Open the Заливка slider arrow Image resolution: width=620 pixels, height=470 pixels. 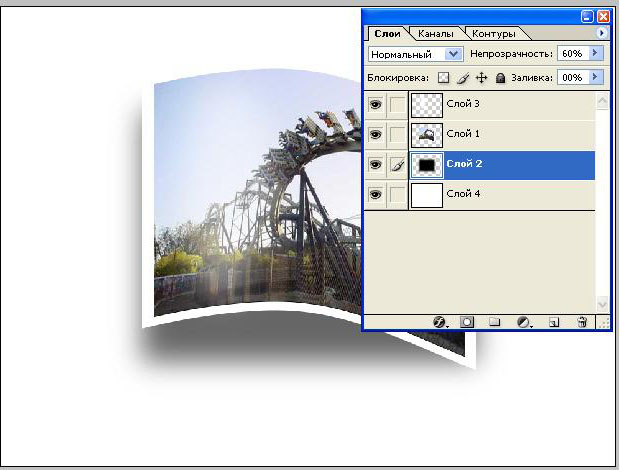coord(596,77)
